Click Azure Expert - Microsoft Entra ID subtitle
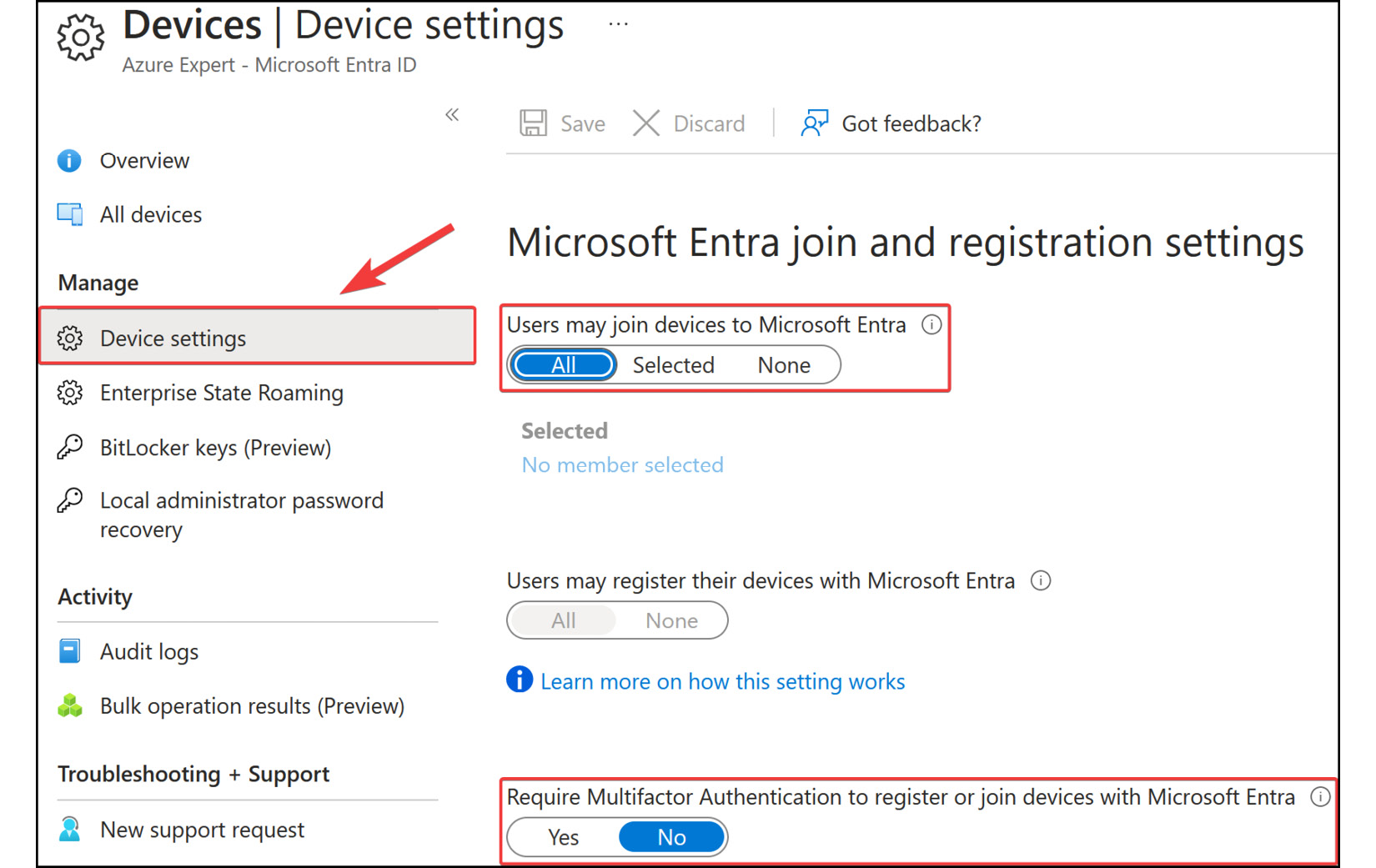Image resolution: width=1376 pixels, height=868 pixels. (269, 65)
